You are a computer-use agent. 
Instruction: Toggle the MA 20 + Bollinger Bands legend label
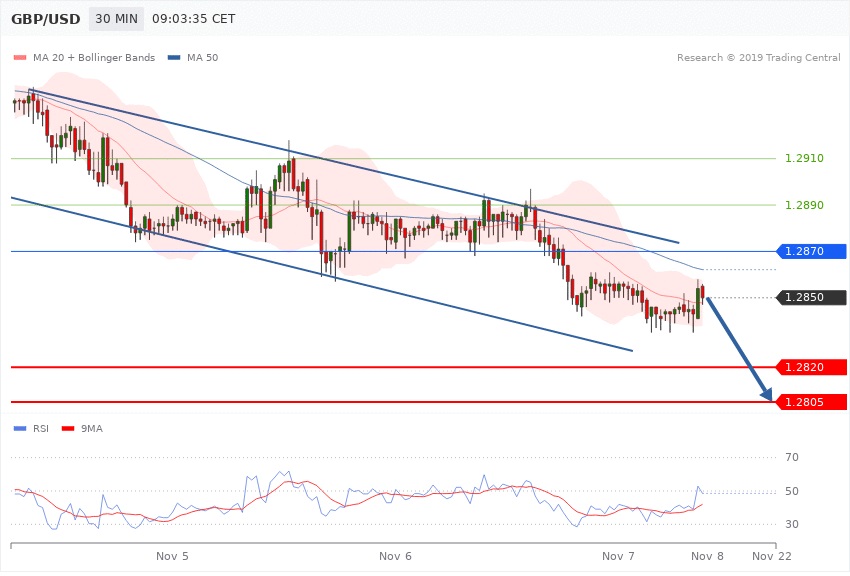pyautogui.click(x=93, y=58)
